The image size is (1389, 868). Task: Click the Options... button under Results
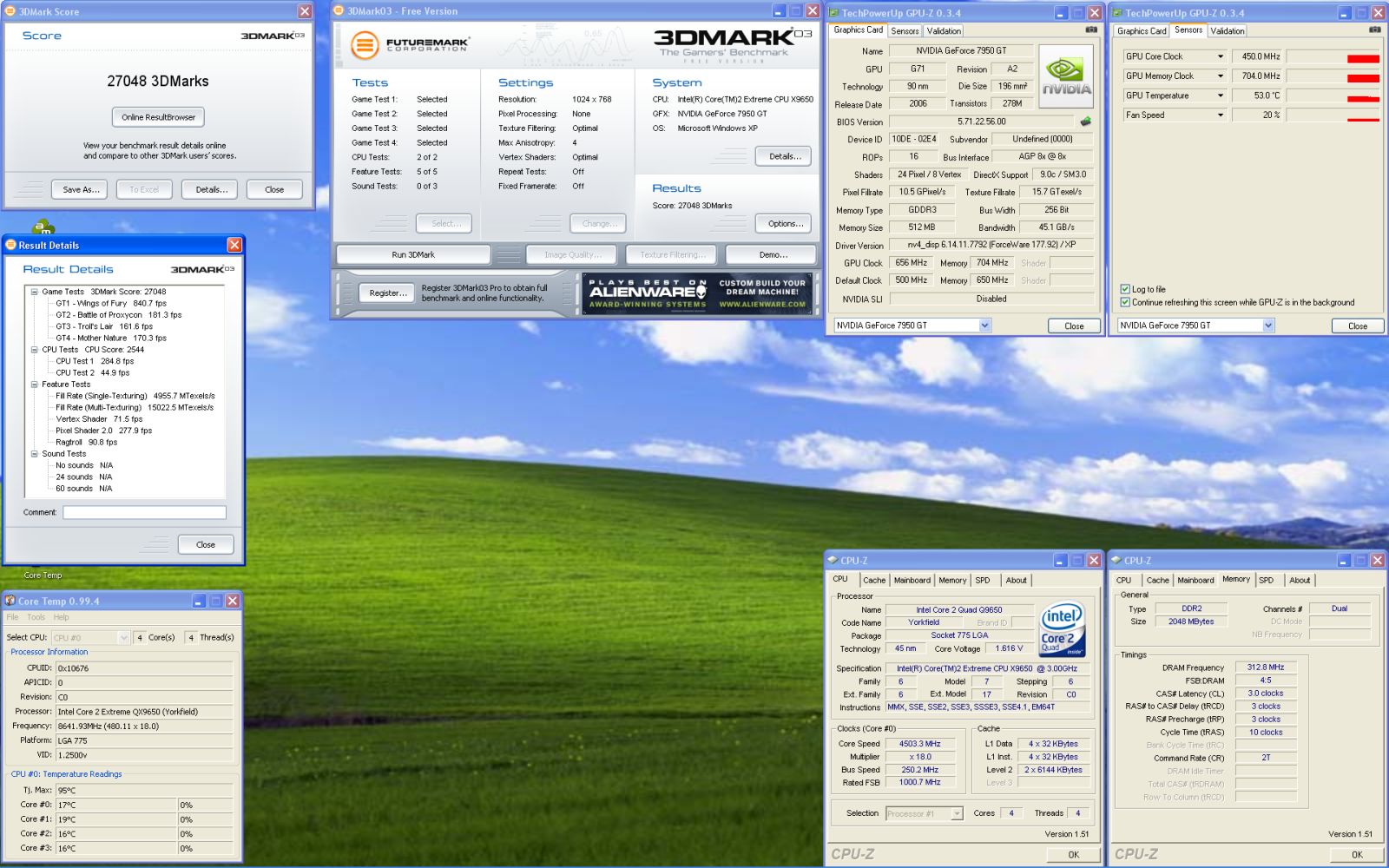tap(784, 223)
